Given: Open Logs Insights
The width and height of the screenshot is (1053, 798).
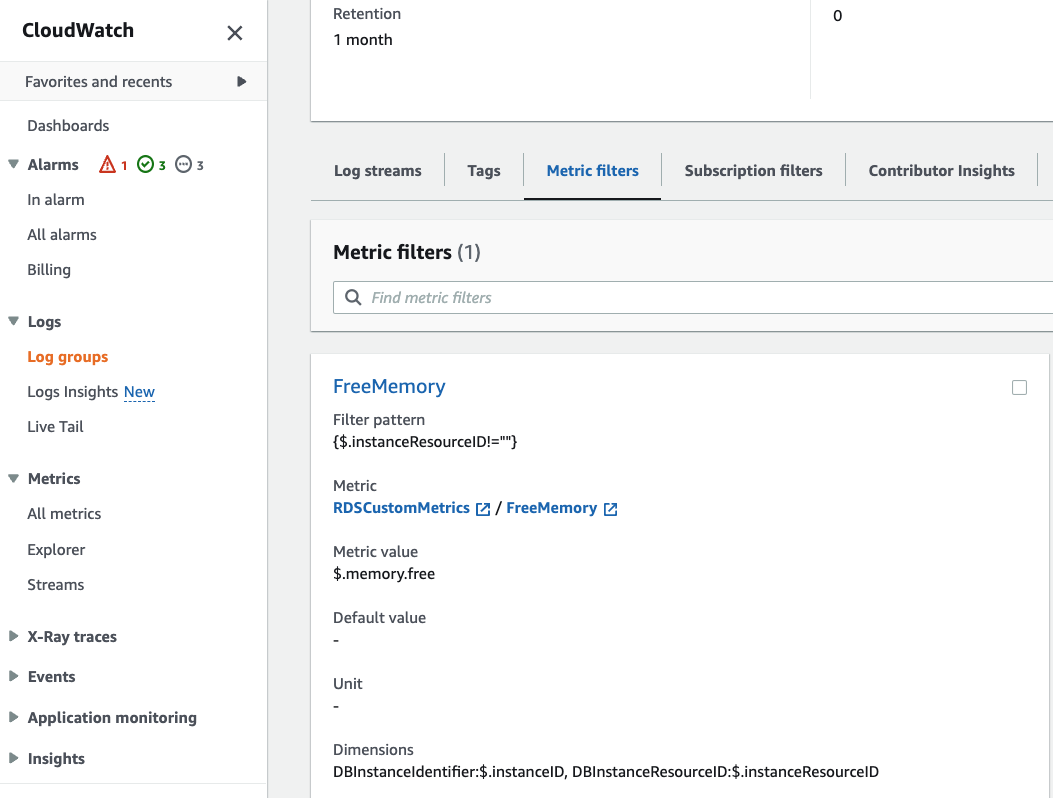Looking at the screenshot, I should 73,392.
